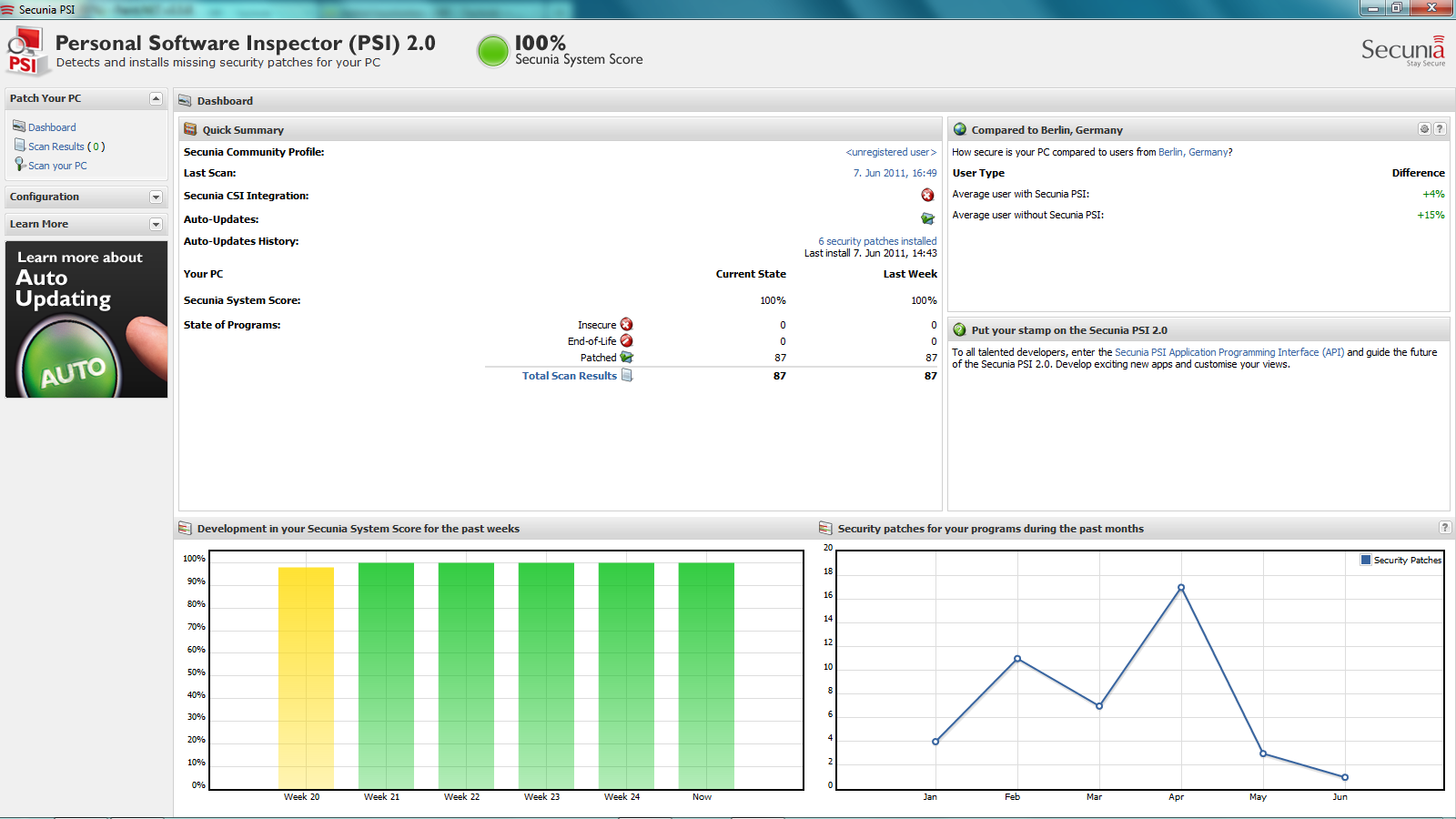Click the Current State column header
1456x819 pixels.
point(751,274)
